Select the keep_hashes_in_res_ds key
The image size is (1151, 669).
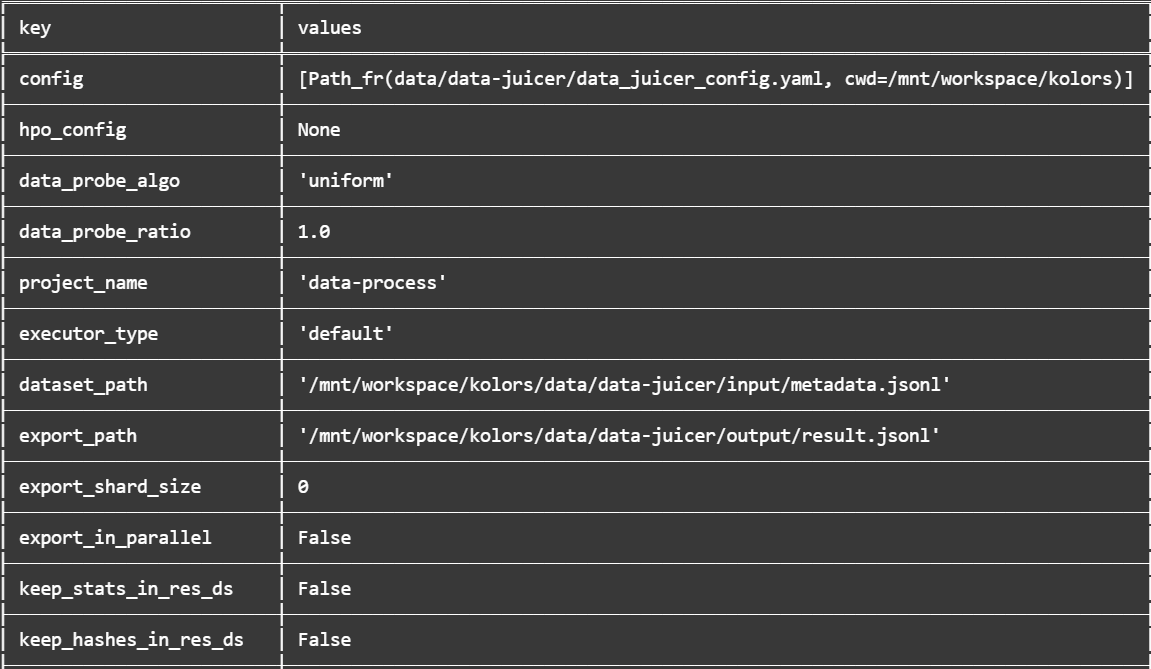click(x=131, y=640)
